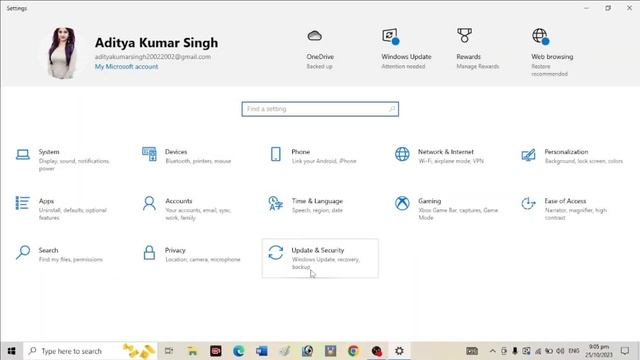Open Personalization paintbrush icon
Screen dimensions: 640x360
(x=528, y=155)
